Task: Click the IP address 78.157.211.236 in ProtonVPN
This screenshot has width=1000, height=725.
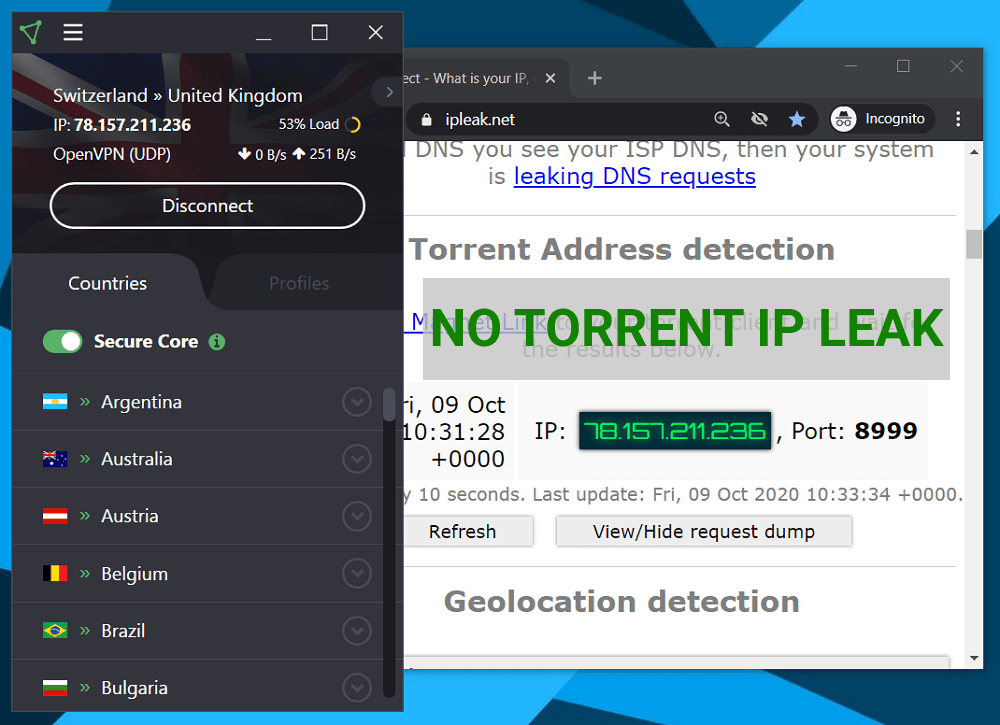Action: pos(132,125)
